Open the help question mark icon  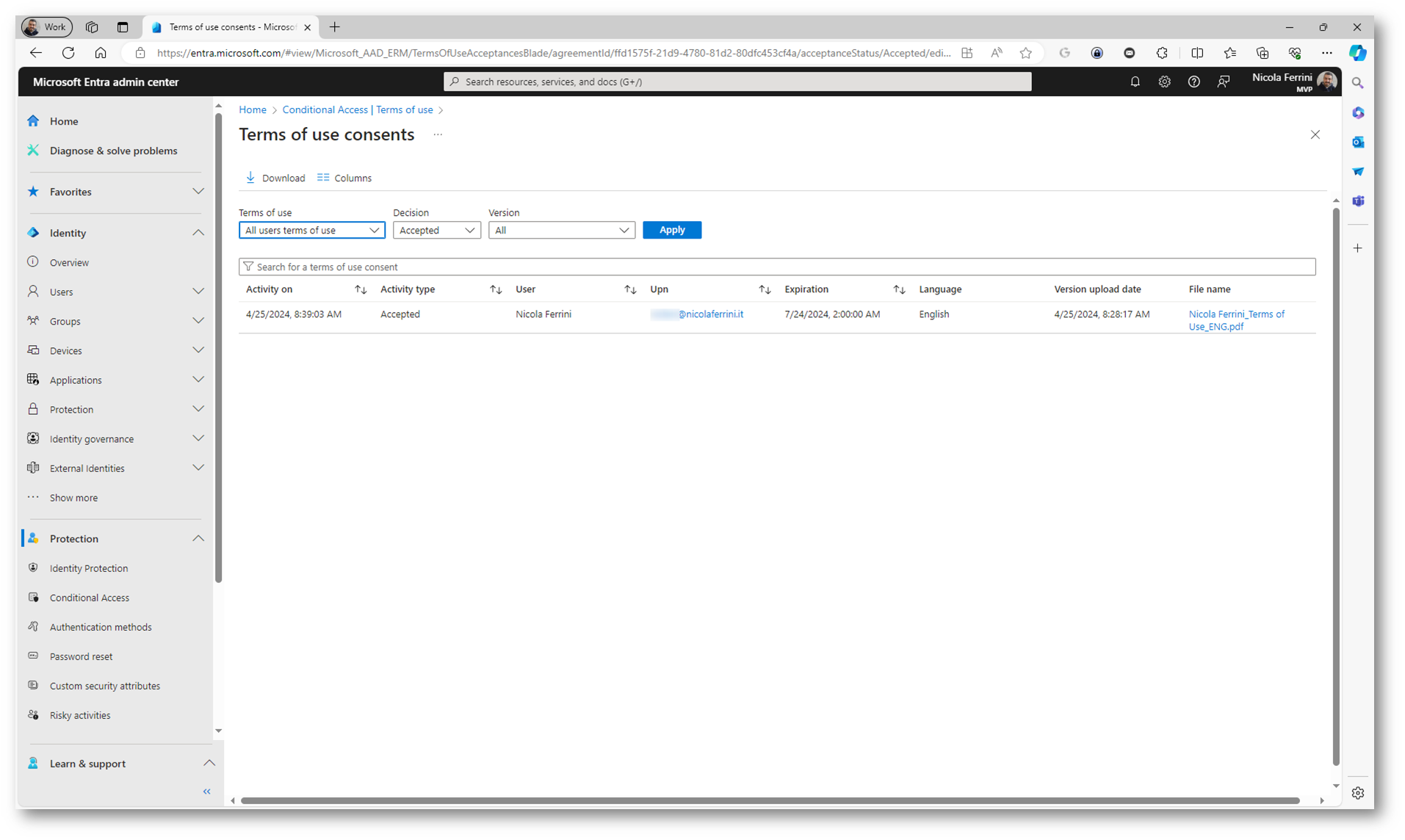coord(1193,82)
